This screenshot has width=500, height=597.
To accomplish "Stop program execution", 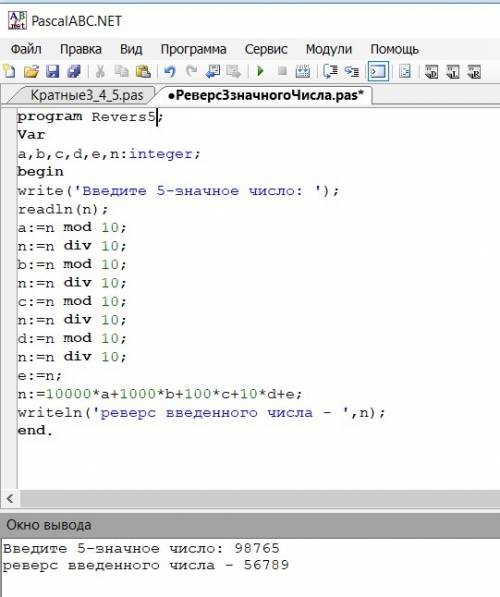I will [x=282, y=71].
